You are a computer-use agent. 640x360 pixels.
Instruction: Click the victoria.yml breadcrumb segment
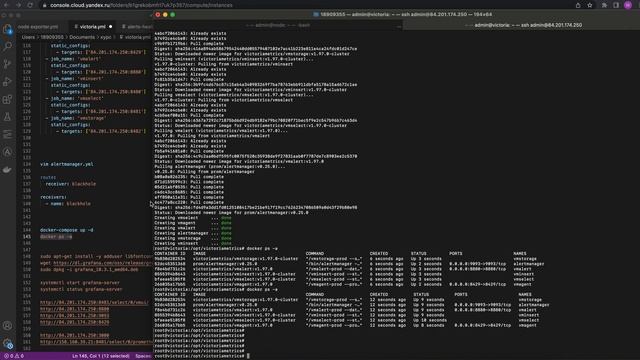point(135,37)
